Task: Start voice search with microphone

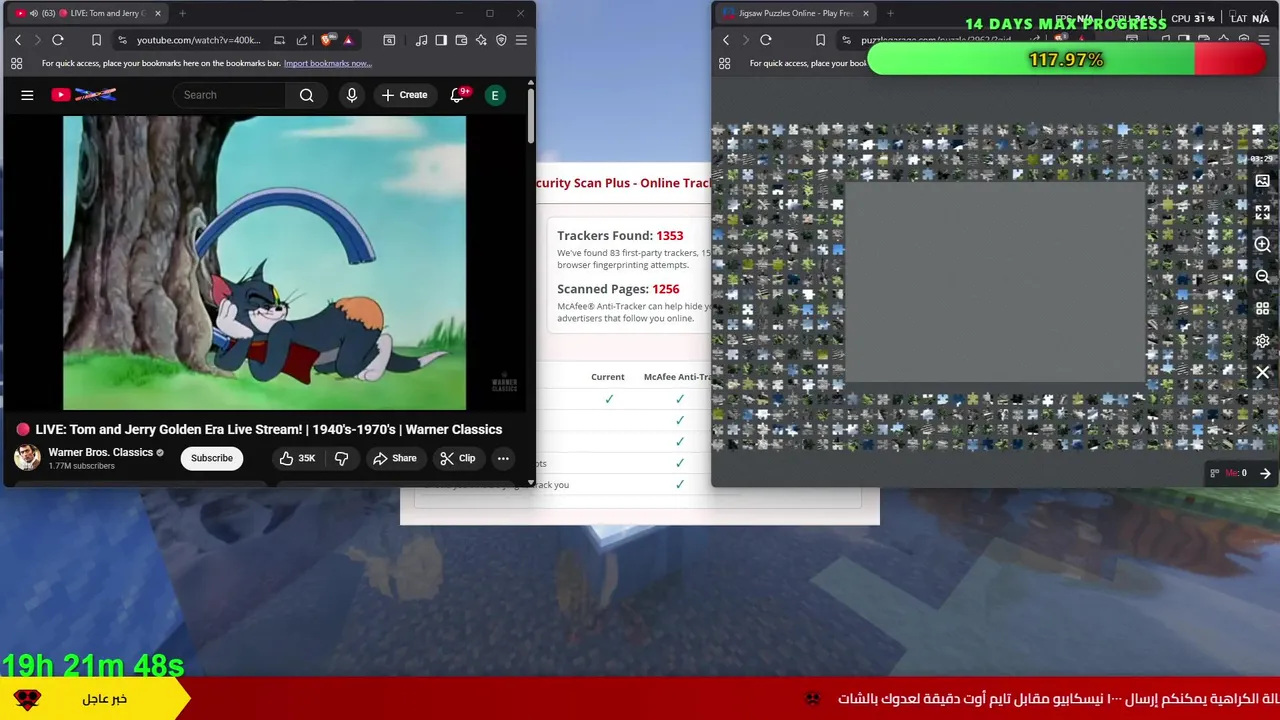Action: coord(351,95)
